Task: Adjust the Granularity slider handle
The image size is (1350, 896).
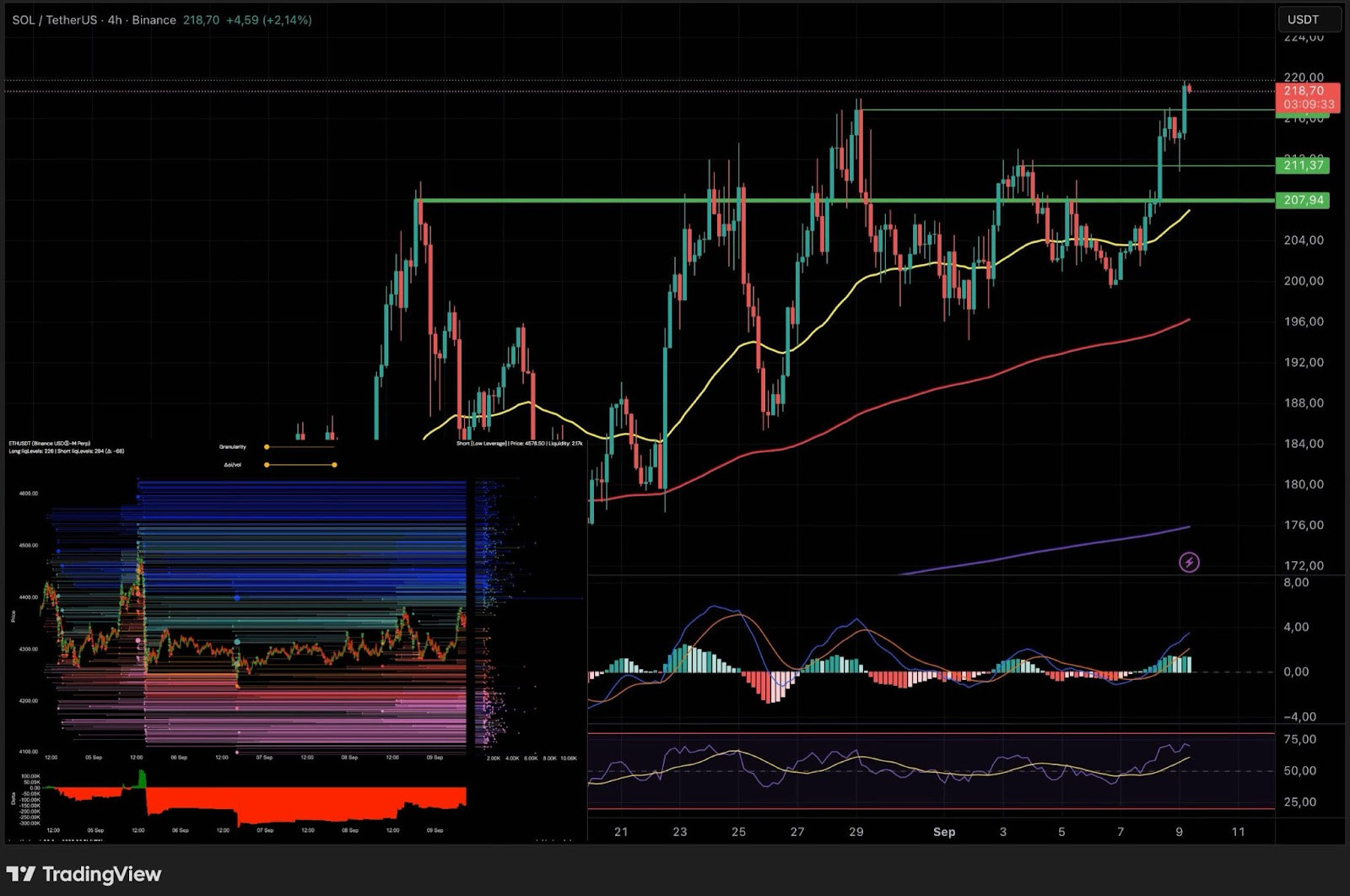Action: [267, 447]
